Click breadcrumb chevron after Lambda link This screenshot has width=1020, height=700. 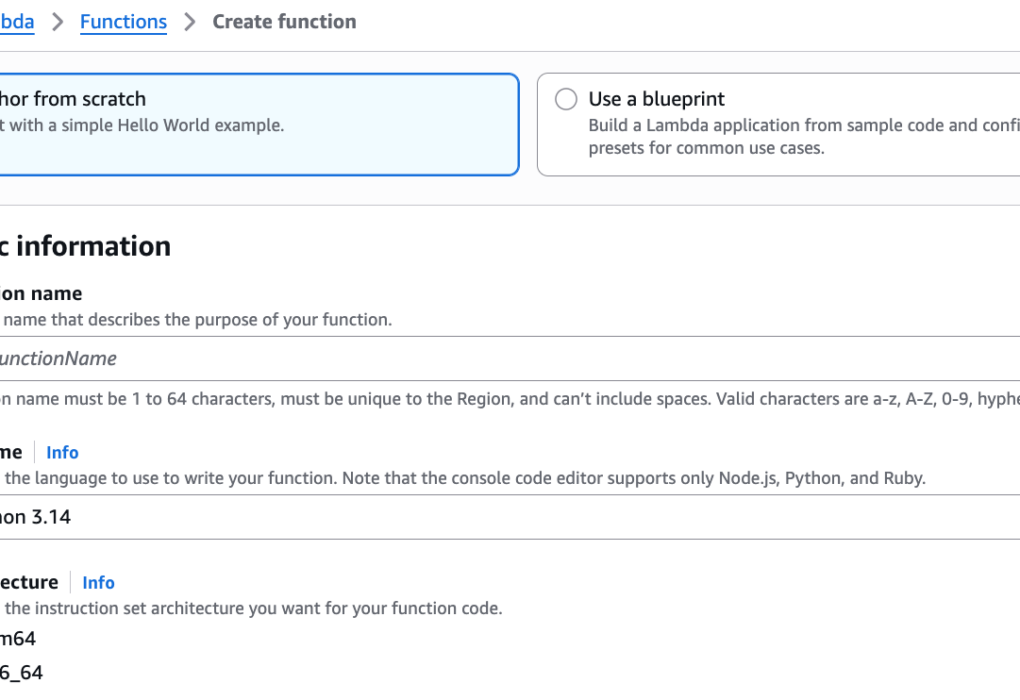[57, 22]
